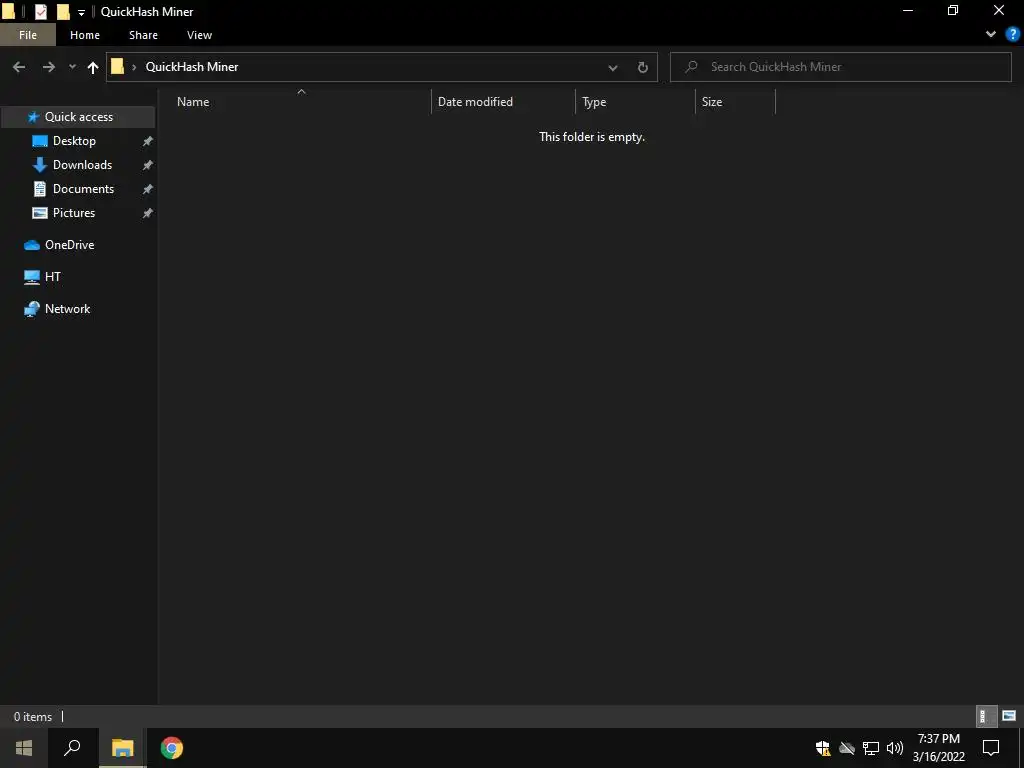Click the pin icon next to Documents

148,189
